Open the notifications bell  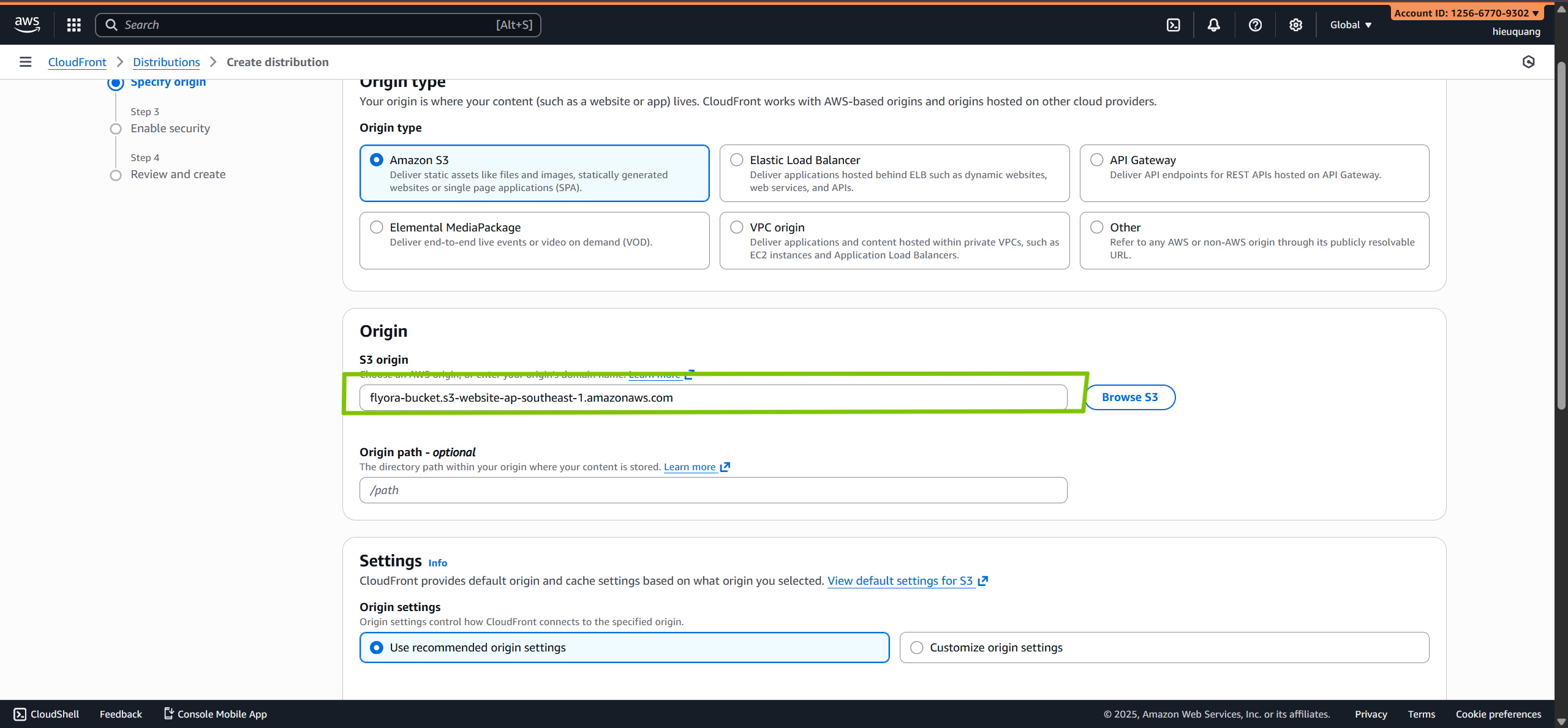(x=1213, y=25)
